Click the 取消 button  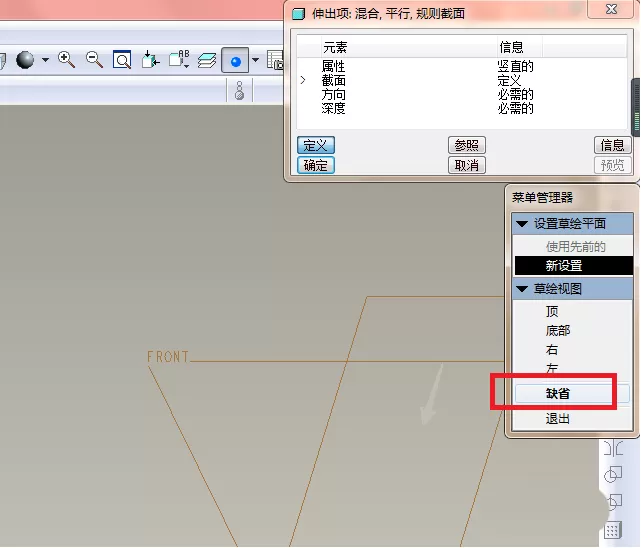click(466, 165)
